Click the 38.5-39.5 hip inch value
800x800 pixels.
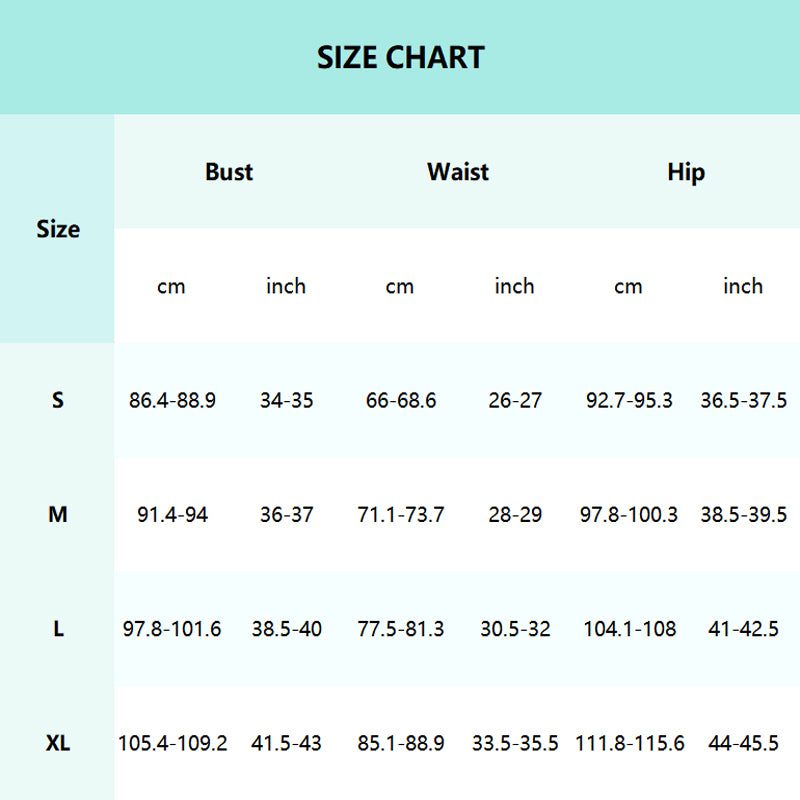point(743,515)
